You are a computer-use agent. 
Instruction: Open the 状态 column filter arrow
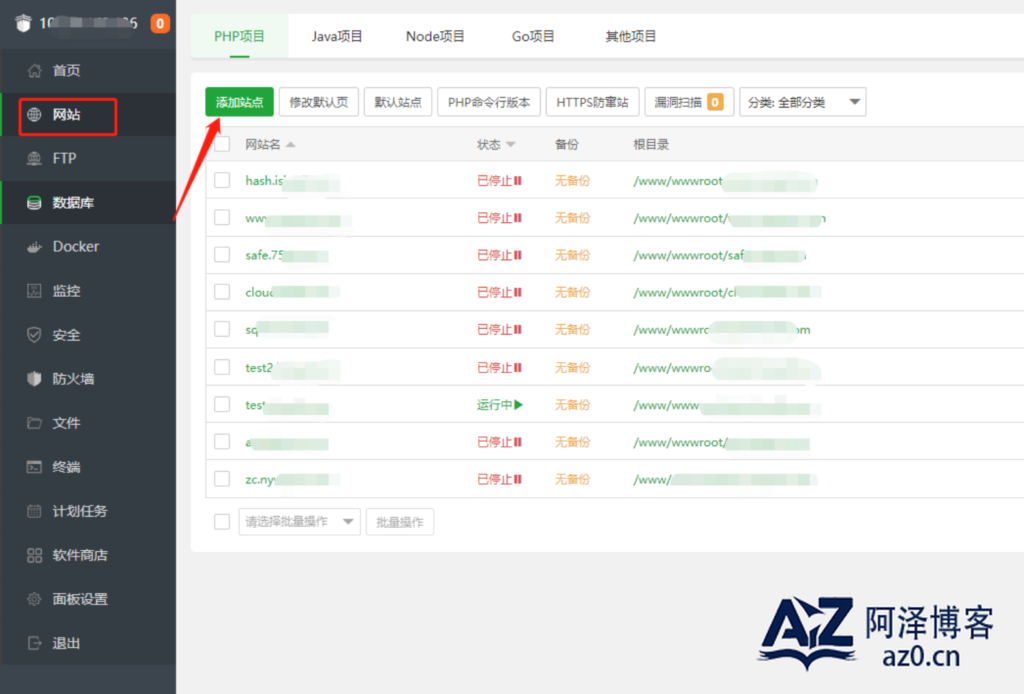[x=511, y=145]
